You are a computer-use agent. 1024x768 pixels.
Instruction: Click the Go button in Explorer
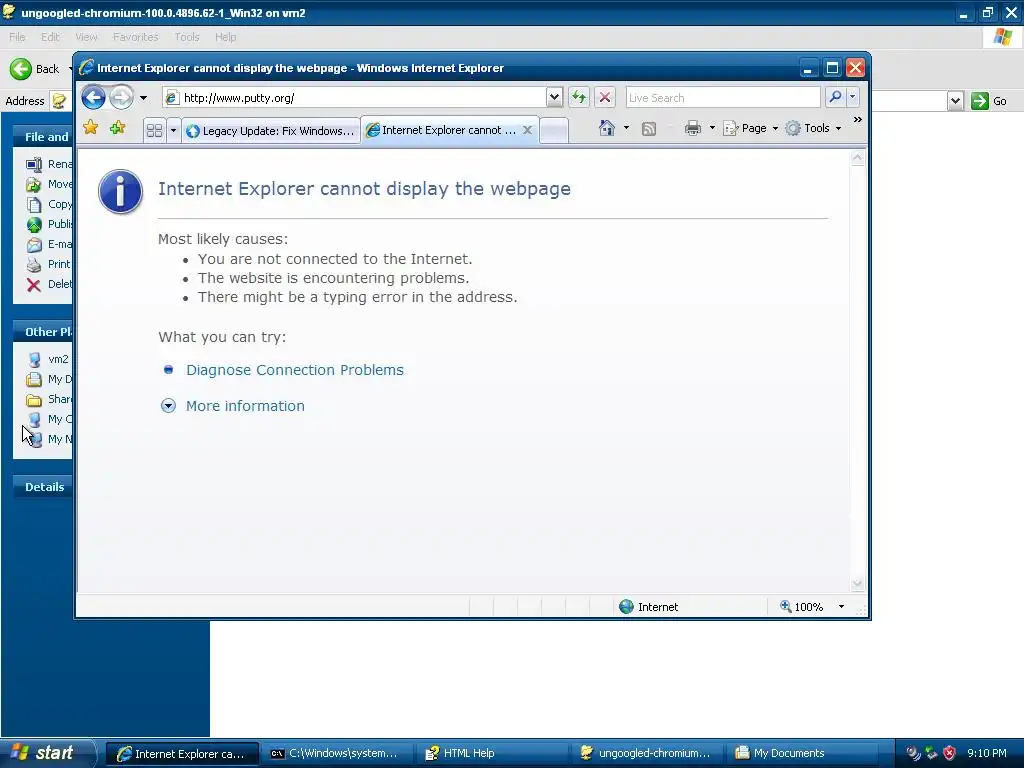pos(989,101)
